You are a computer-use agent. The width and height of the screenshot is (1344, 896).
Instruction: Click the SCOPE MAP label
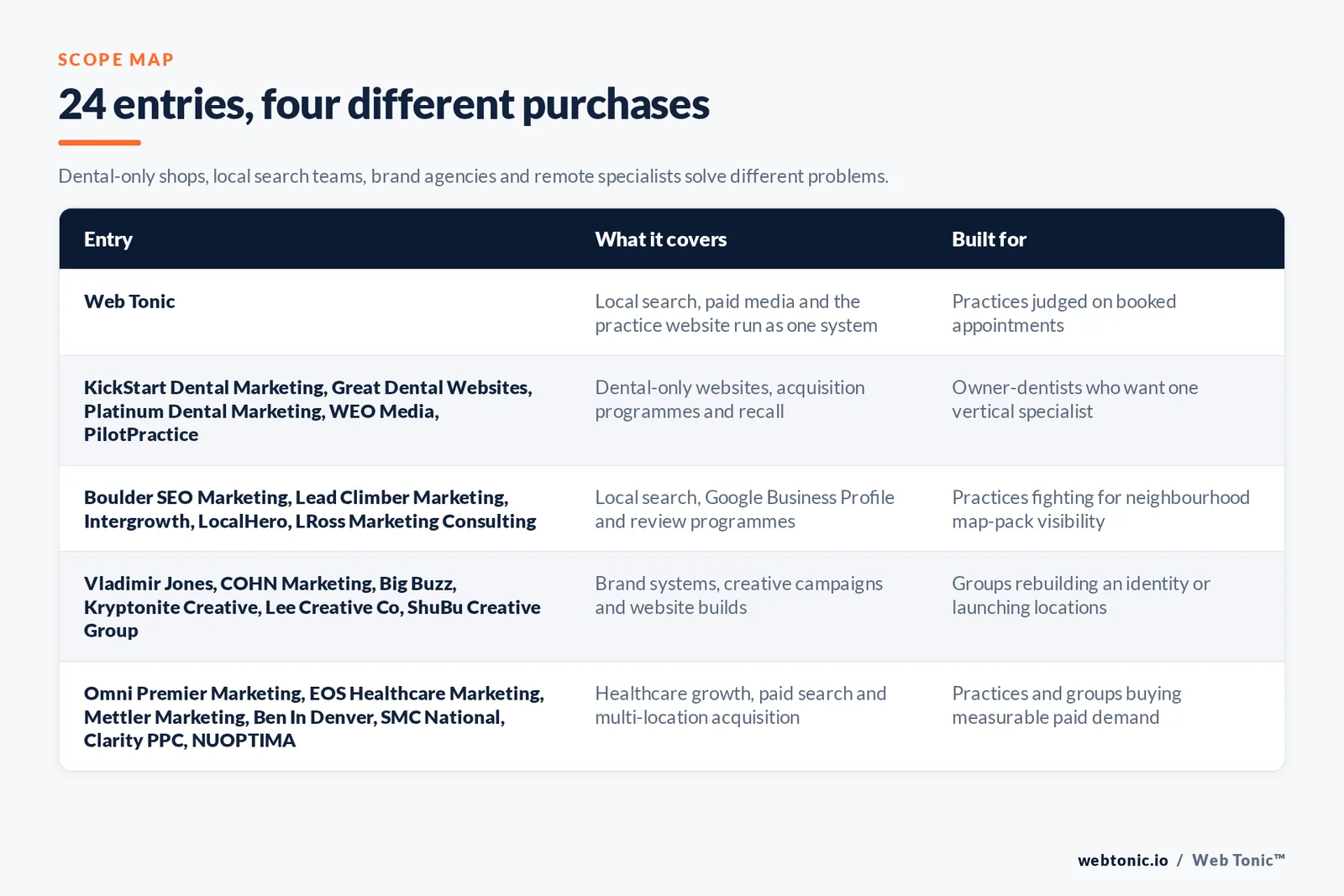[x=116, y=60]
